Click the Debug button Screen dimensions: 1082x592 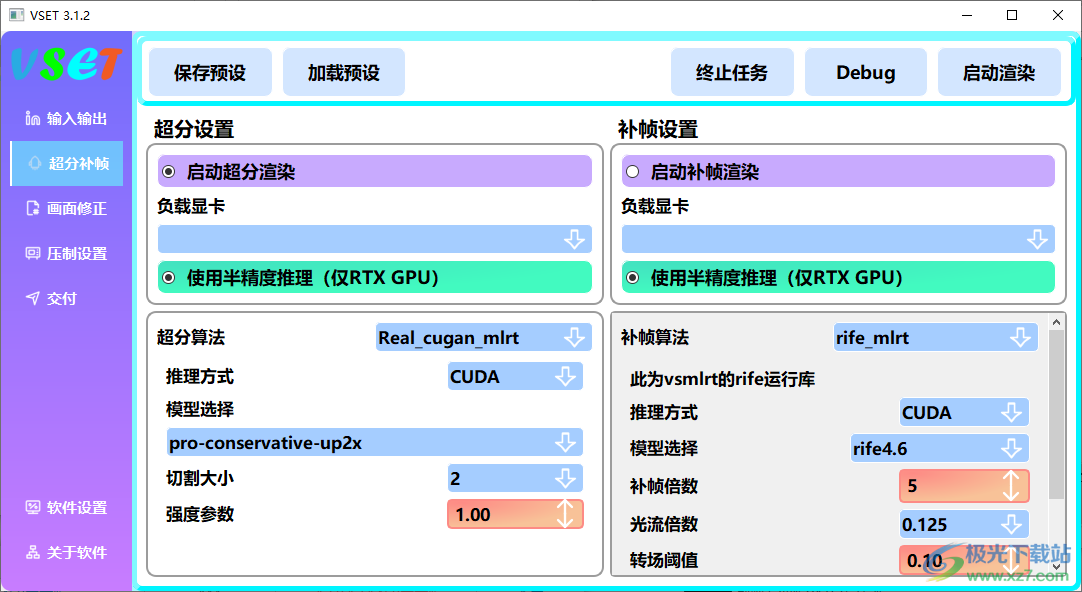866,72
